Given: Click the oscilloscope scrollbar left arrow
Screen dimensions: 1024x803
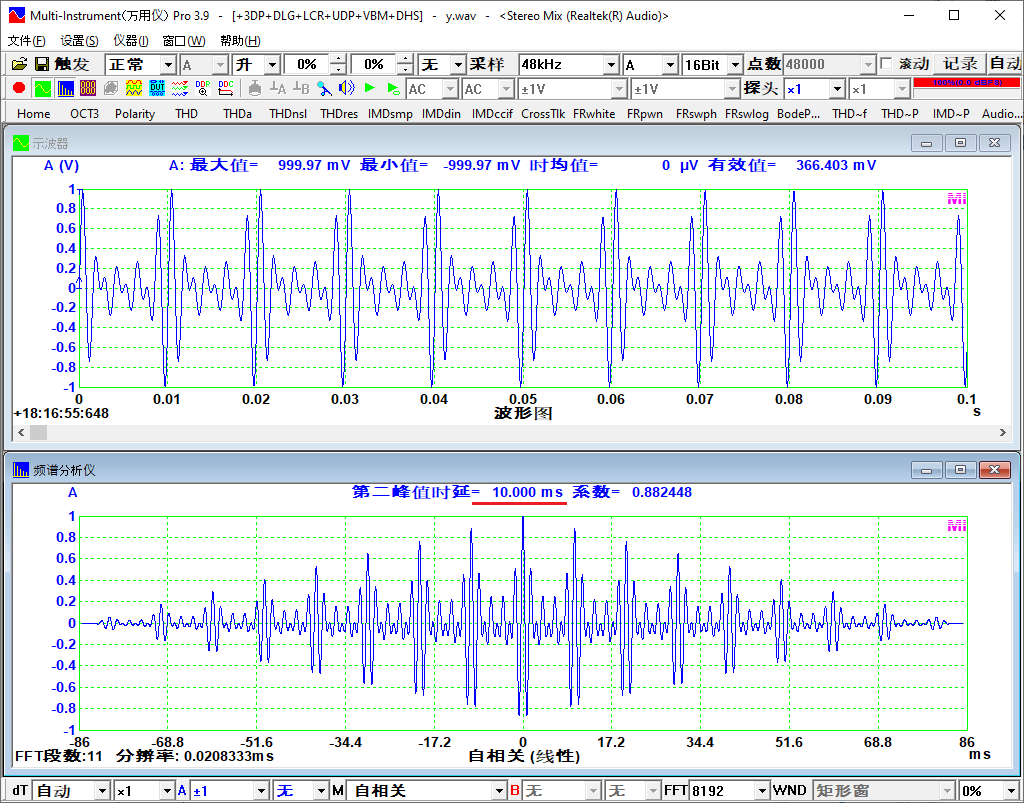Looking at the screenshot, I should [x=21, y=432].
